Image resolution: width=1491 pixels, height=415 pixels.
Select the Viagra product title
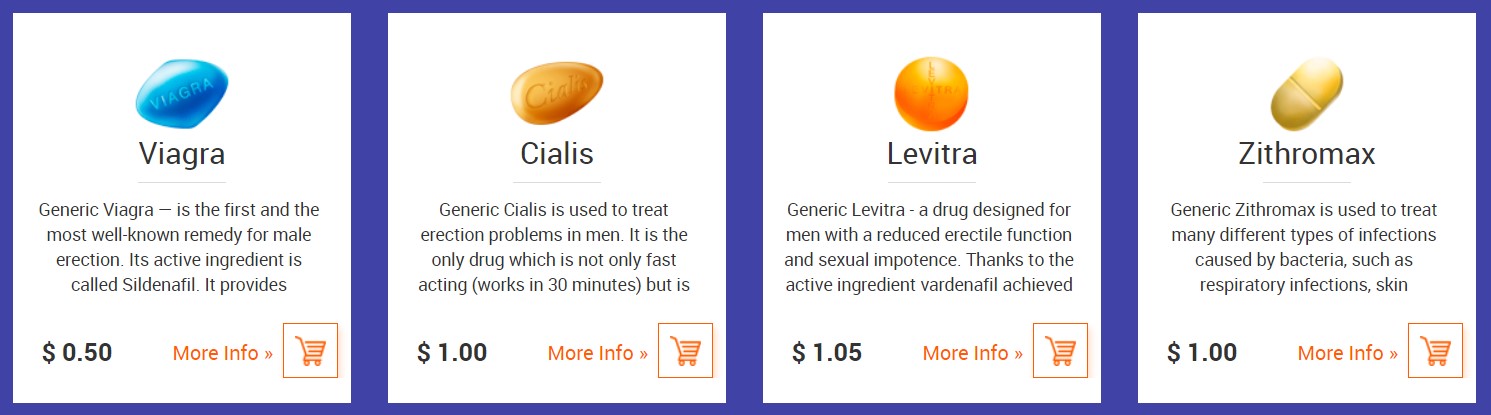click(x=182, y=154)
